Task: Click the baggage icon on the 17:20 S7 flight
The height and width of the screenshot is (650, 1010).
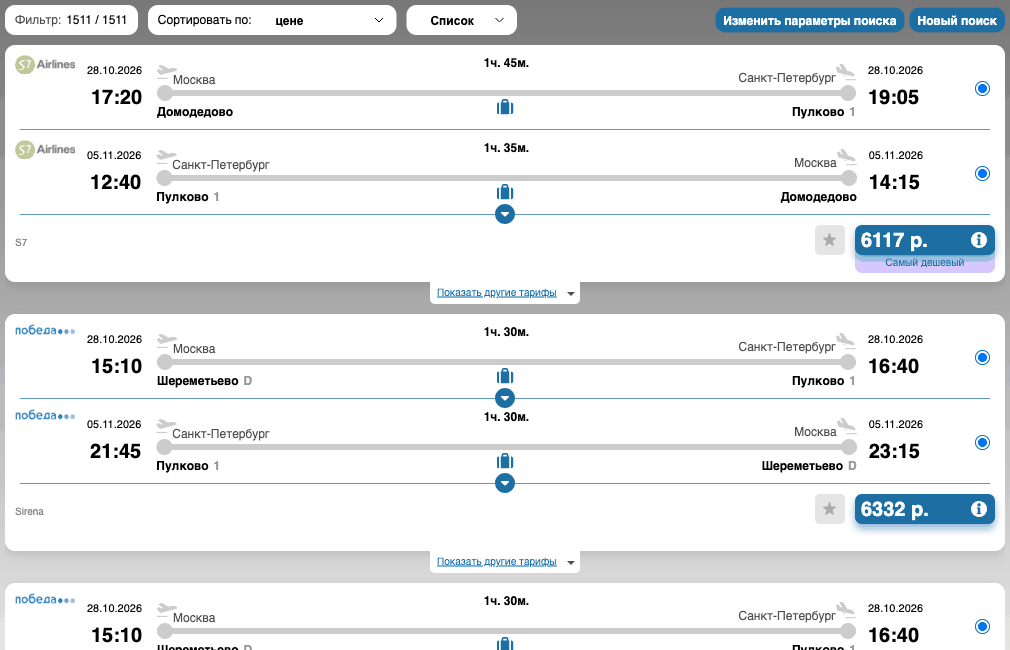Action: [x=505, y=107]
